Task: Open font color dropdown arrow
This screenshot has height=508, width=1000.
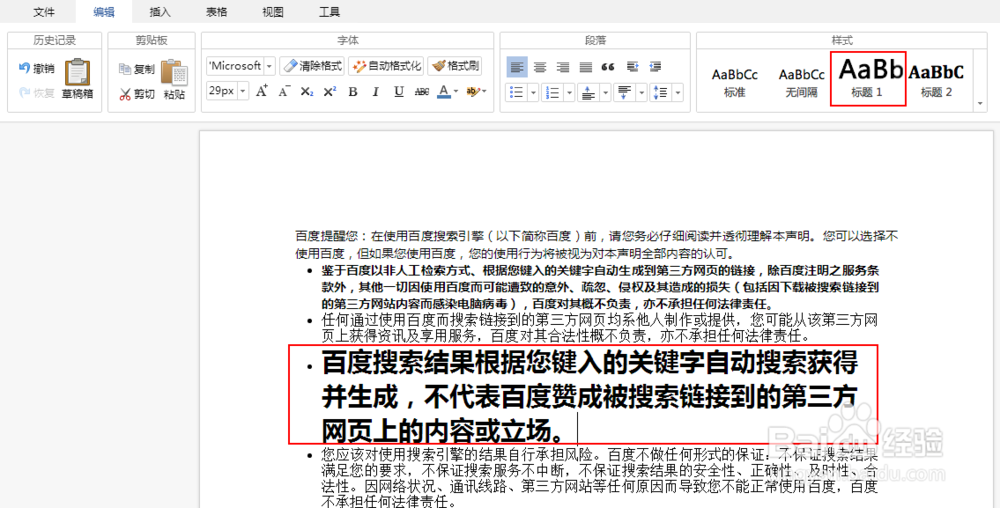Action: pyautogui.click(x=456, y=92)
